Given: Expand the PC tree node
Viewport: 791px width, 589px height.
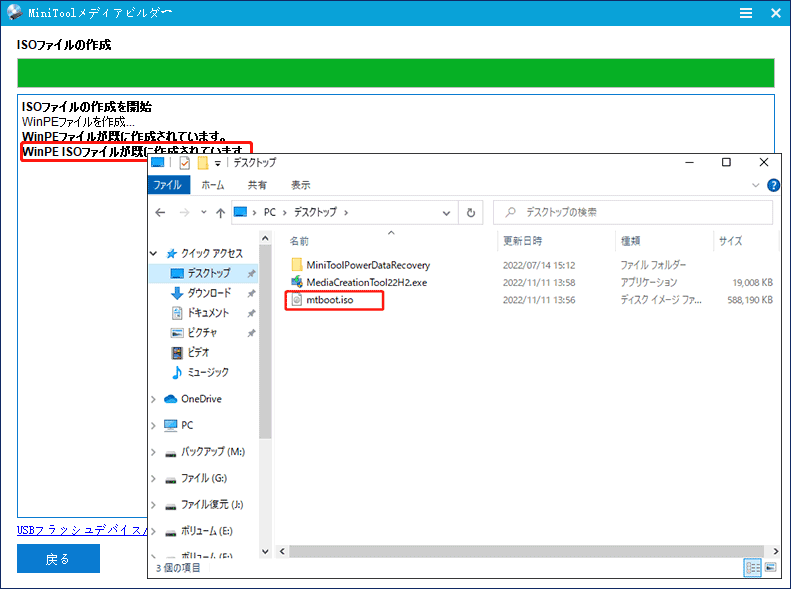Looking at the screenshot, I should click(x=153, y=426).
